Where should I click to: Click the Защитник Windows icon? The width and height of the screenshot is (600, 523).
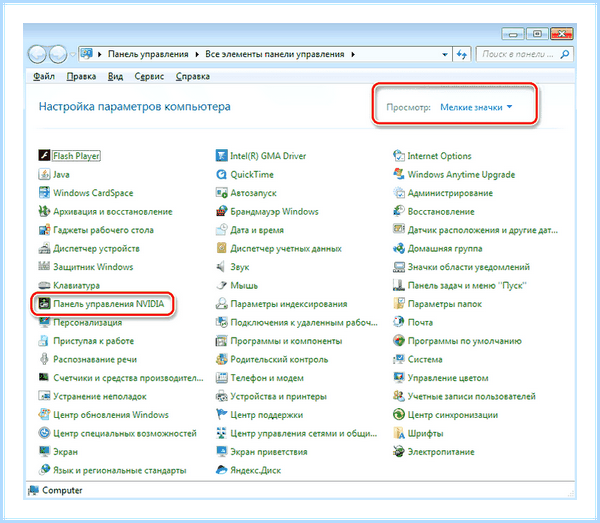tap(44, 267)
